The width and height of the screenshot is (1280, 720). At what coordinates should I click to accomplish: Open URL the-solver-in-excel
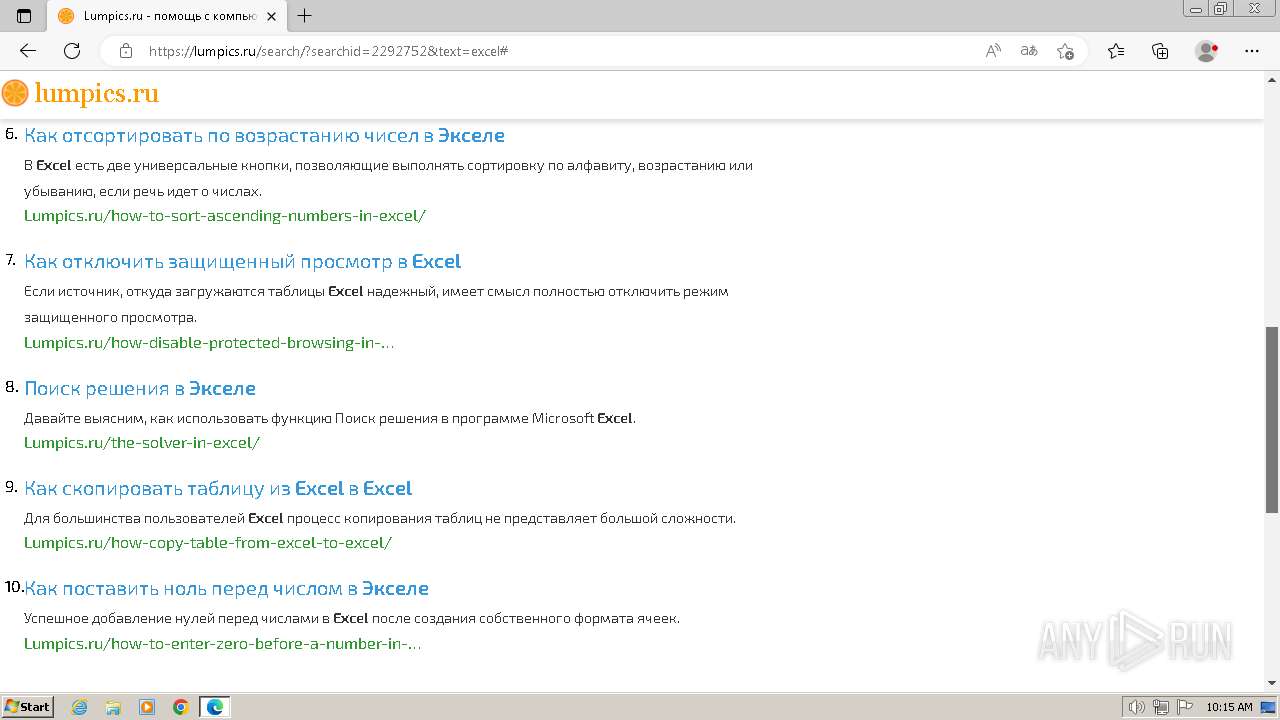point(142,442)
